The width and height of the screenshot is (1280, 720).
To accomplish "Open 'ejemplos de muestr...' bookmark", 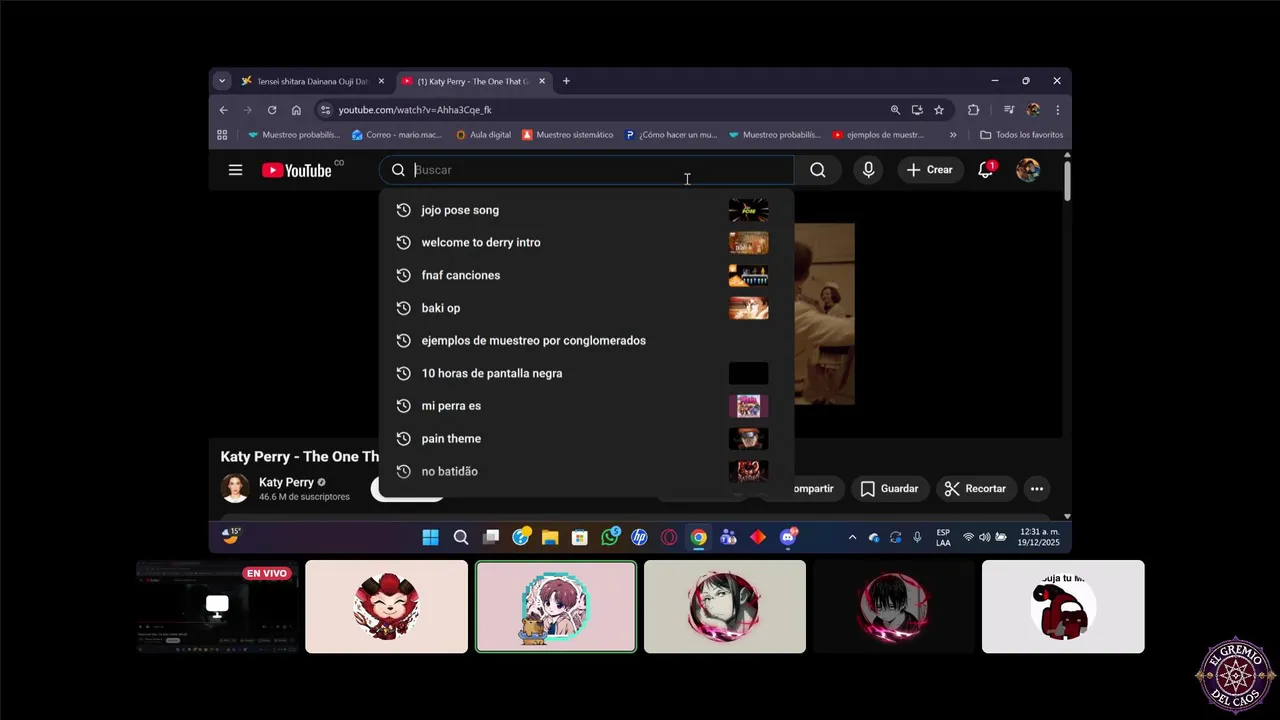I will [879, 135].
